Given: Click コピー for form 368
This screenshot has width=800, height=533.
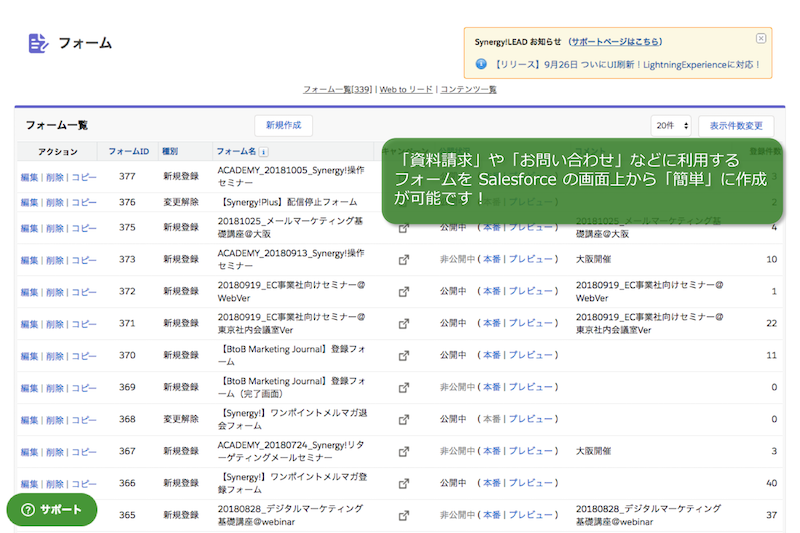Looking at the screenshot, I should 84,420.
